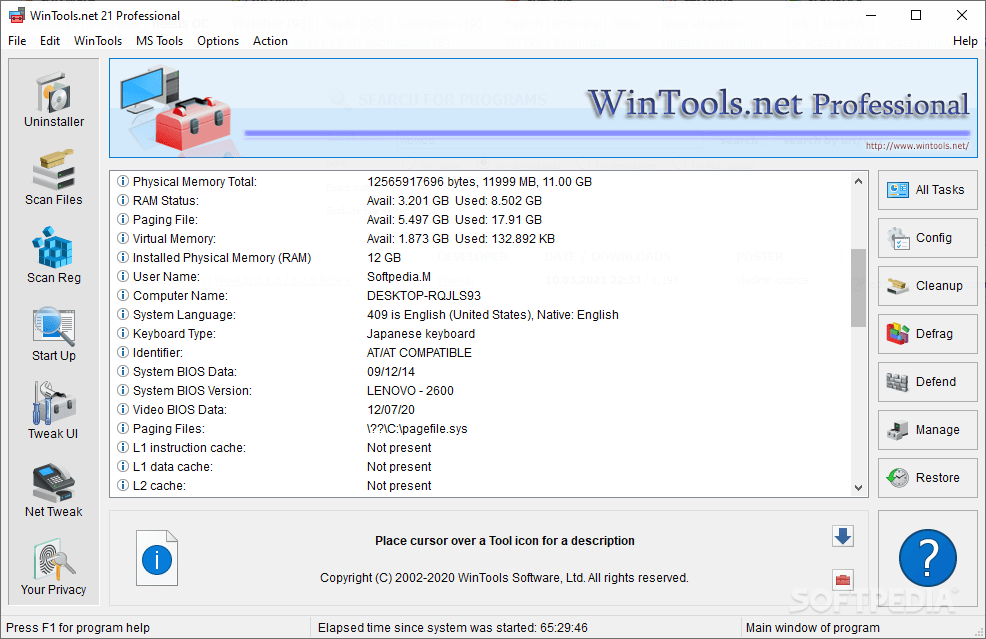Click the info icon beside Computer Name
The height and width of the screenshot is (639, 986).
(x=123, y=296)
